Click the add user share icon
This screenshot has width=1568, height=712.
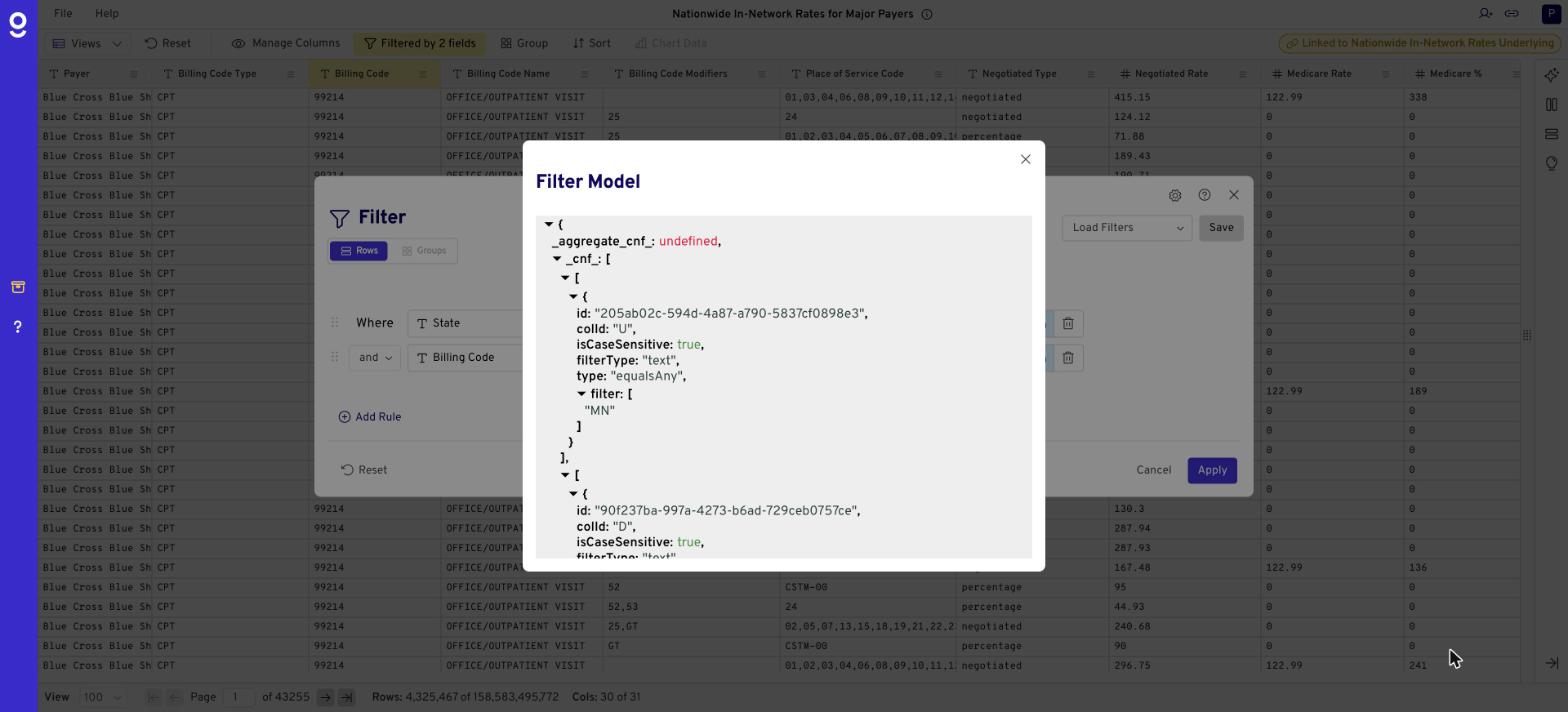point(1485,14)
